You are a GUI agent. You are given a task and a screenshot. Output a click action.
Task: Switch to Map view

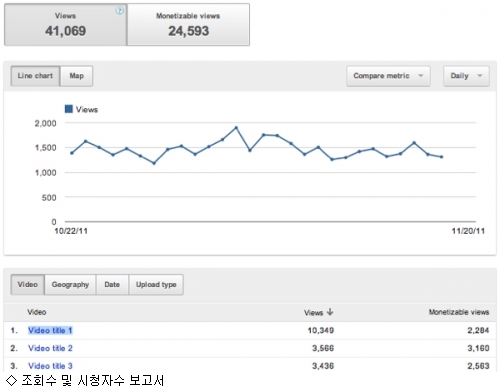[x=76, y=76]
